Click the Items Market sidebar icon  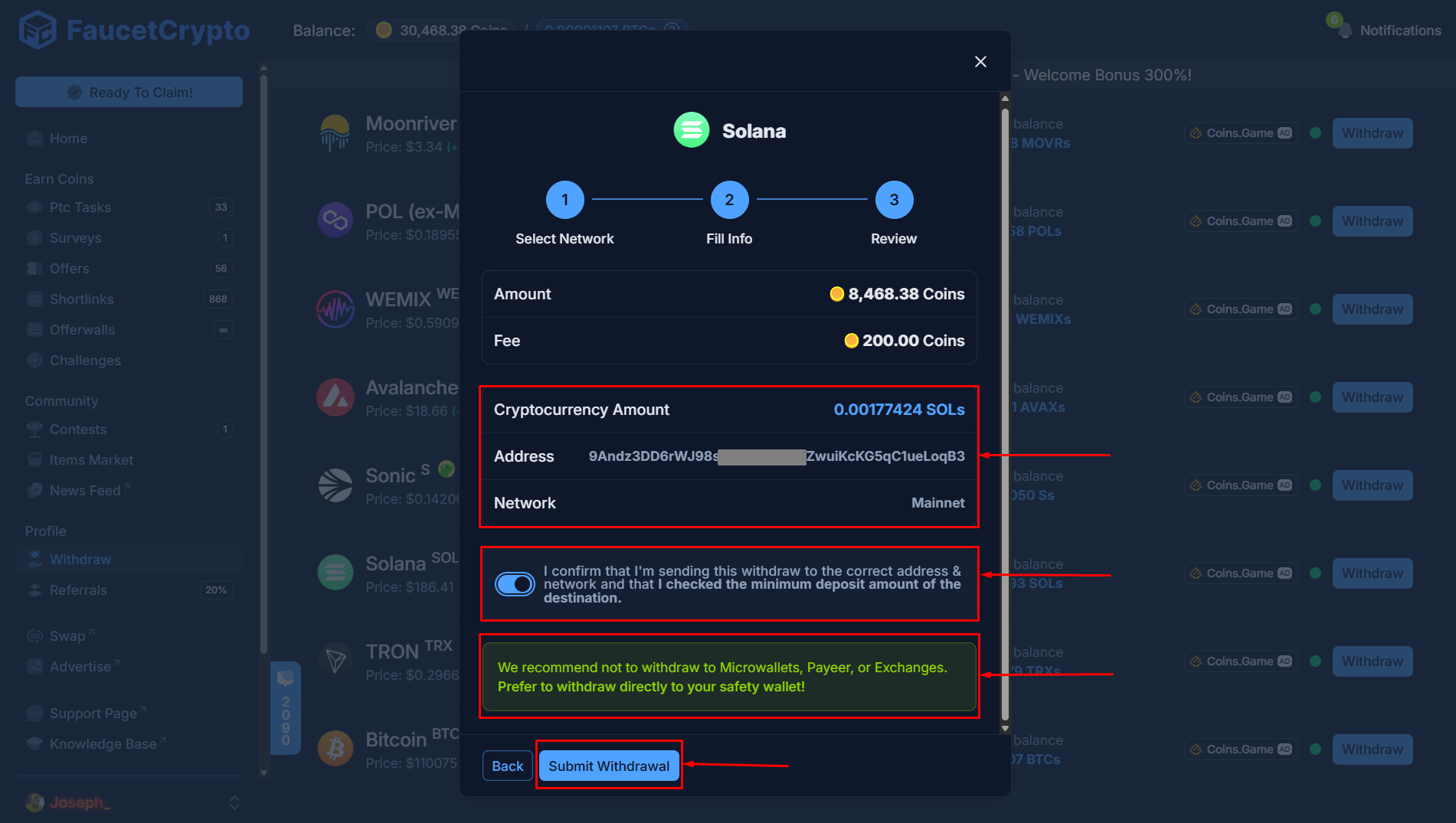pos(34,460)
